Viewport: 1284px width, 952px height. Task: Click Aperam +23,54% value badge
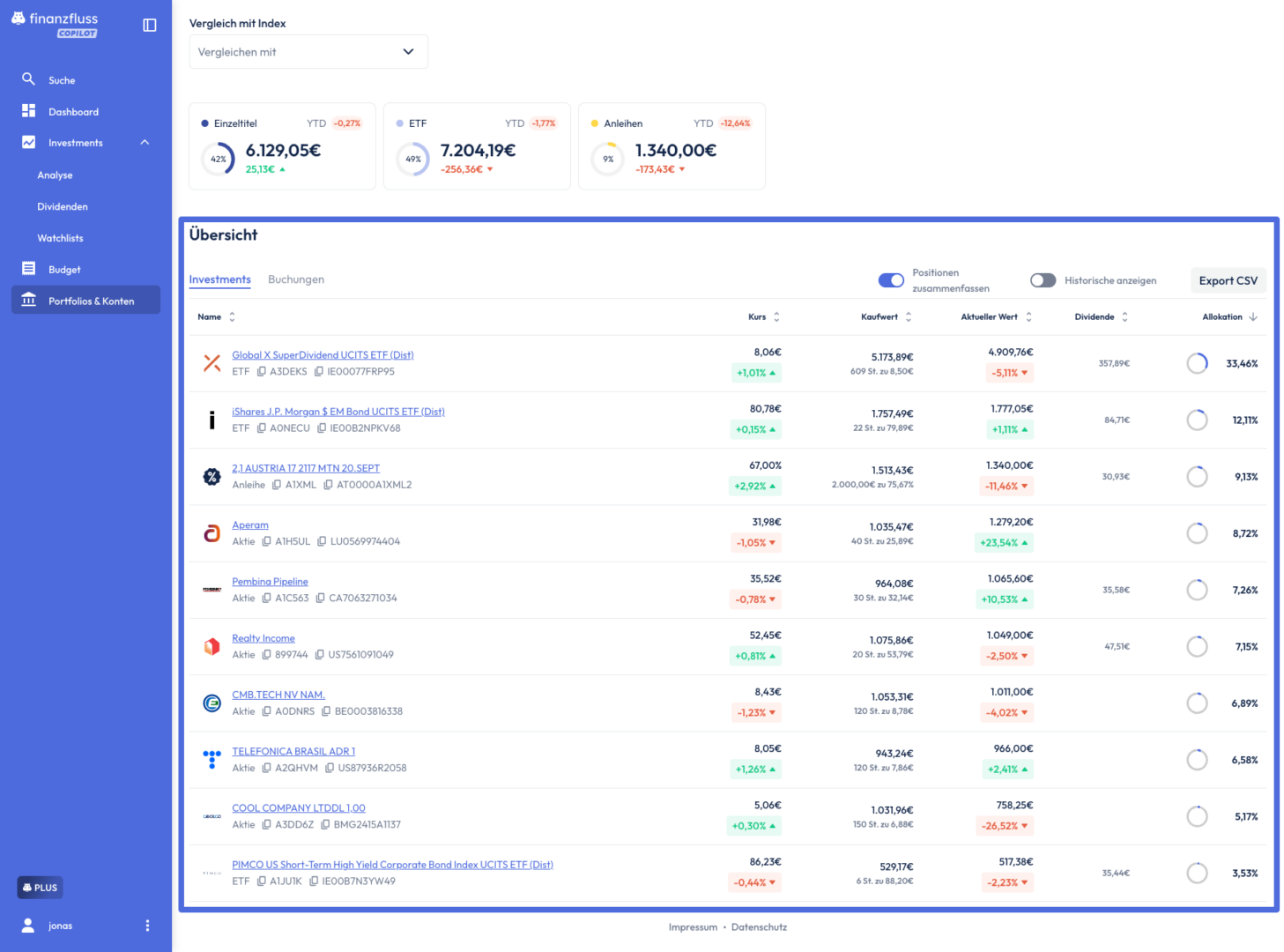[x=1004, y=543]
